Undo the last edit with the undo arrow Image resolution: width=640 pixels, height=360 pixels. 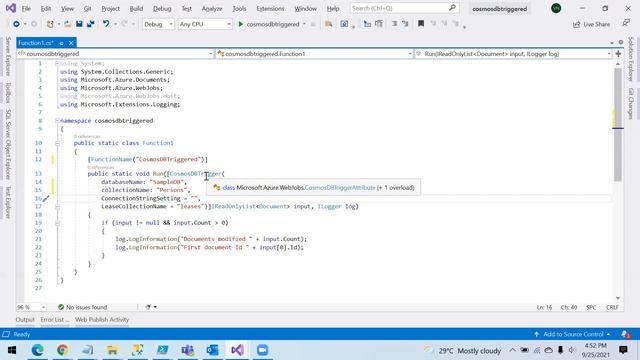coord(106,24)
